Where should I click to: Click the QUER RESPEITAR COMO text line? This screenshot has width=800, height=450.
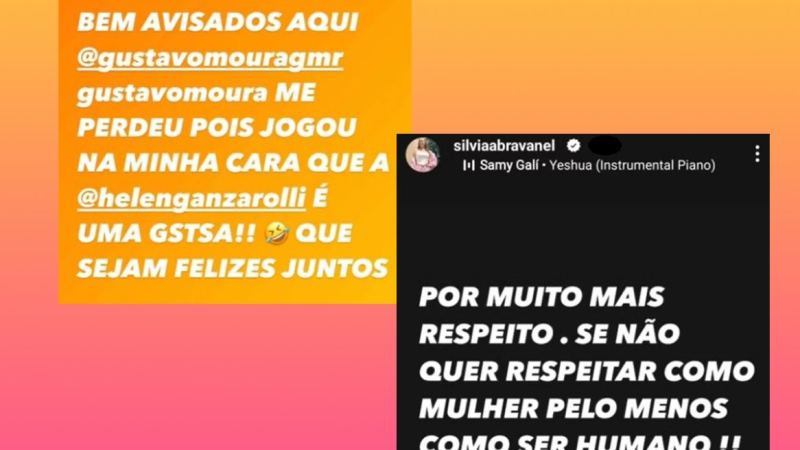tap(587, 371)
